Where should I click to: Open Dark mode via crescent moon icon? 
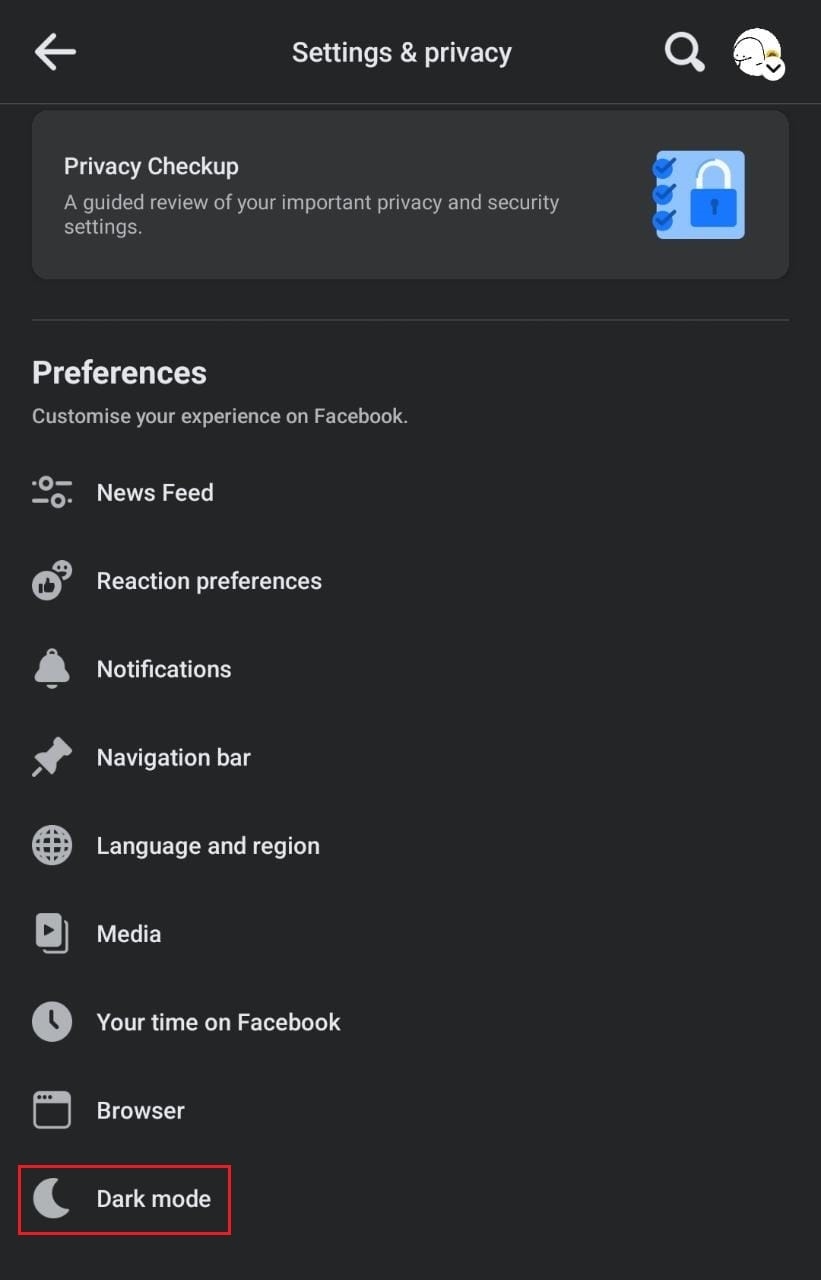pyautogui.click(x=51, y=1197)
